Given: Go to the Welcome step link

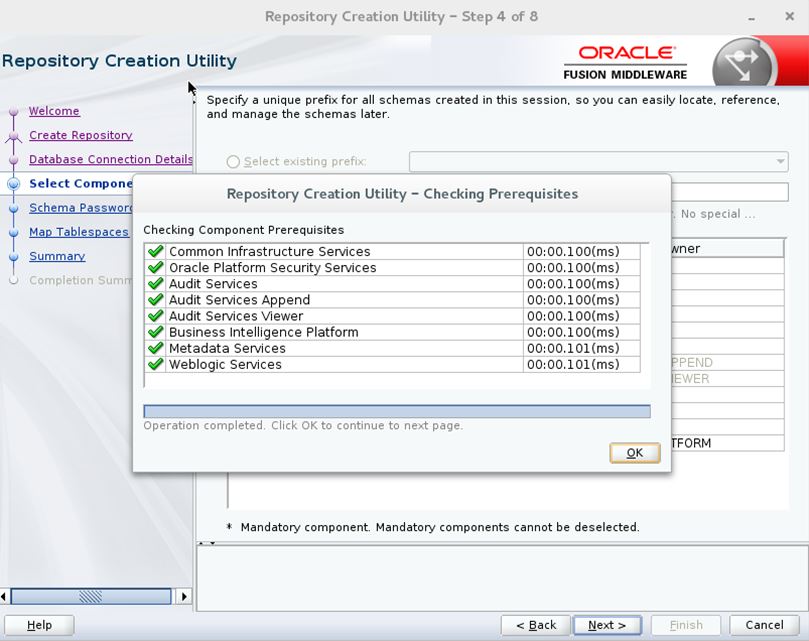Looking at the screenshot, I should 55,111.
